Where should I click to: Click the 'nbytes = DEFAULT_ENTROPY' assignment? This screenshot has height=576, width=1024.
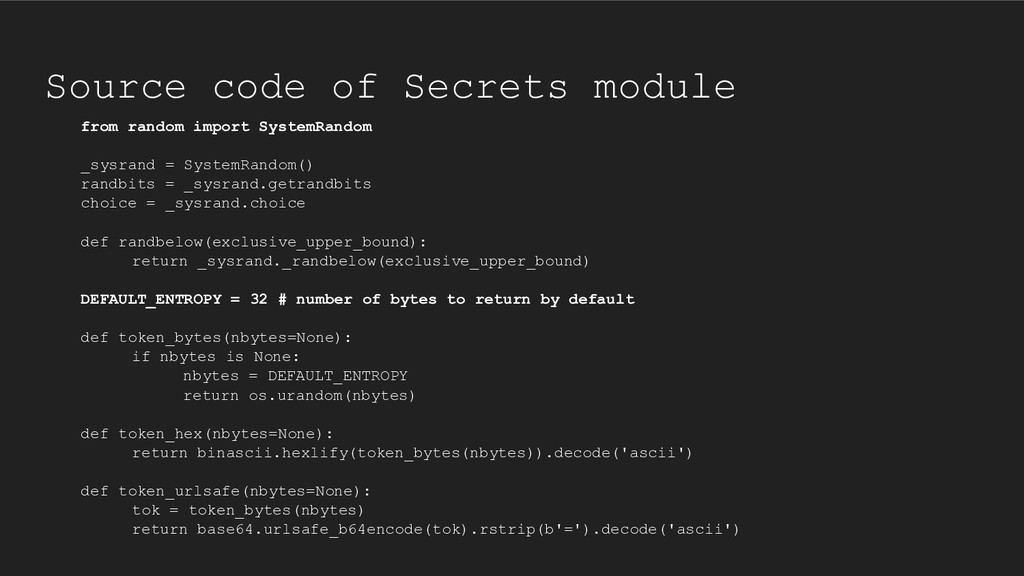(295, 376)
